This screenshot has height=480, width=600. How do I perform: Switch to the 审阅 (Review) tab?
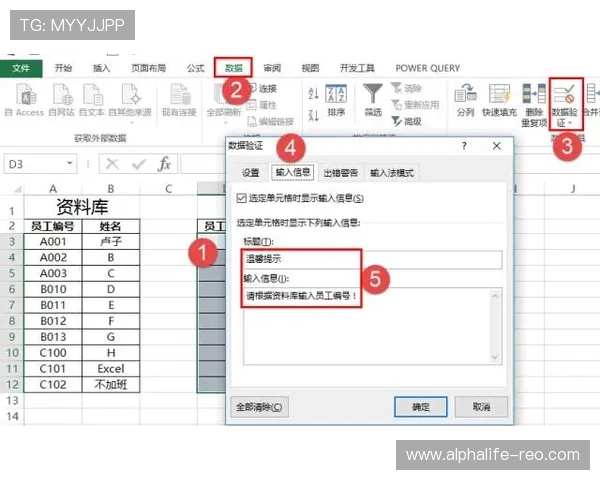(x=272, y=68)
